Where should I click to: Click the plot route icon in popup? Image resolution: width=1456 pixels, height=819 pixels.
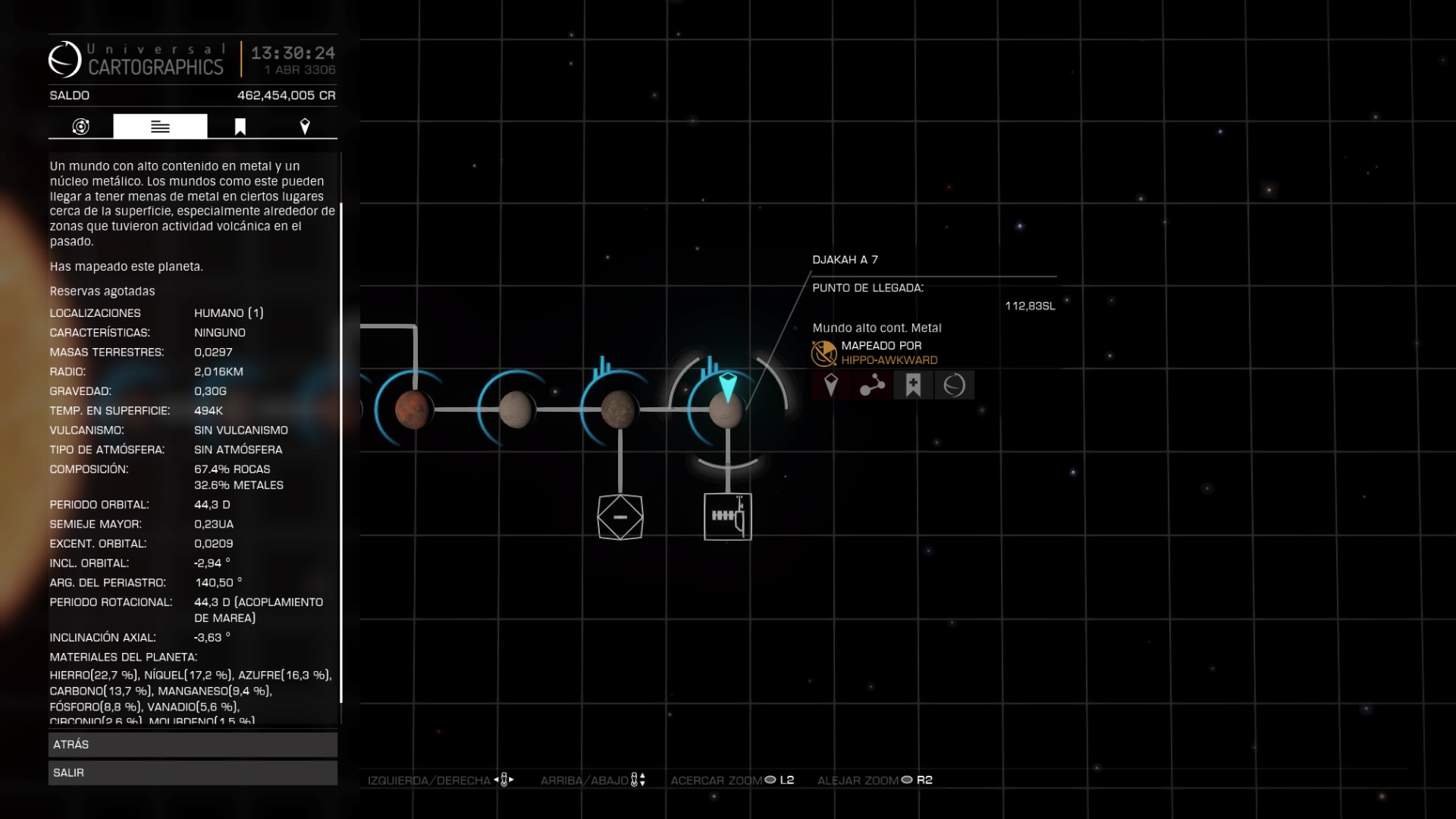pos(872,385)
